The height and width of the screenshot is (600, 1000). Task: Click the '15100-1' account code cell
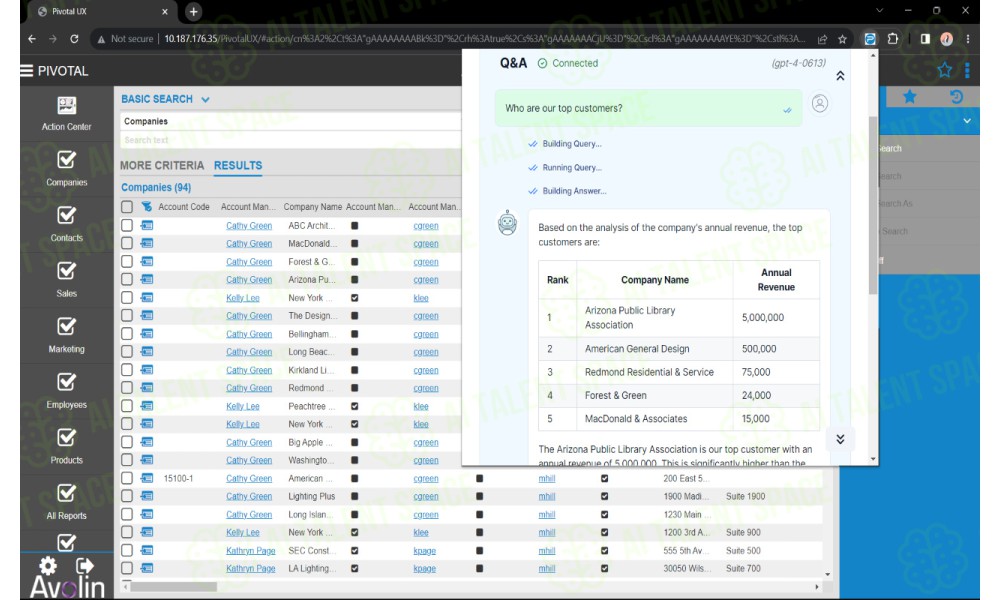pos(178,478)
